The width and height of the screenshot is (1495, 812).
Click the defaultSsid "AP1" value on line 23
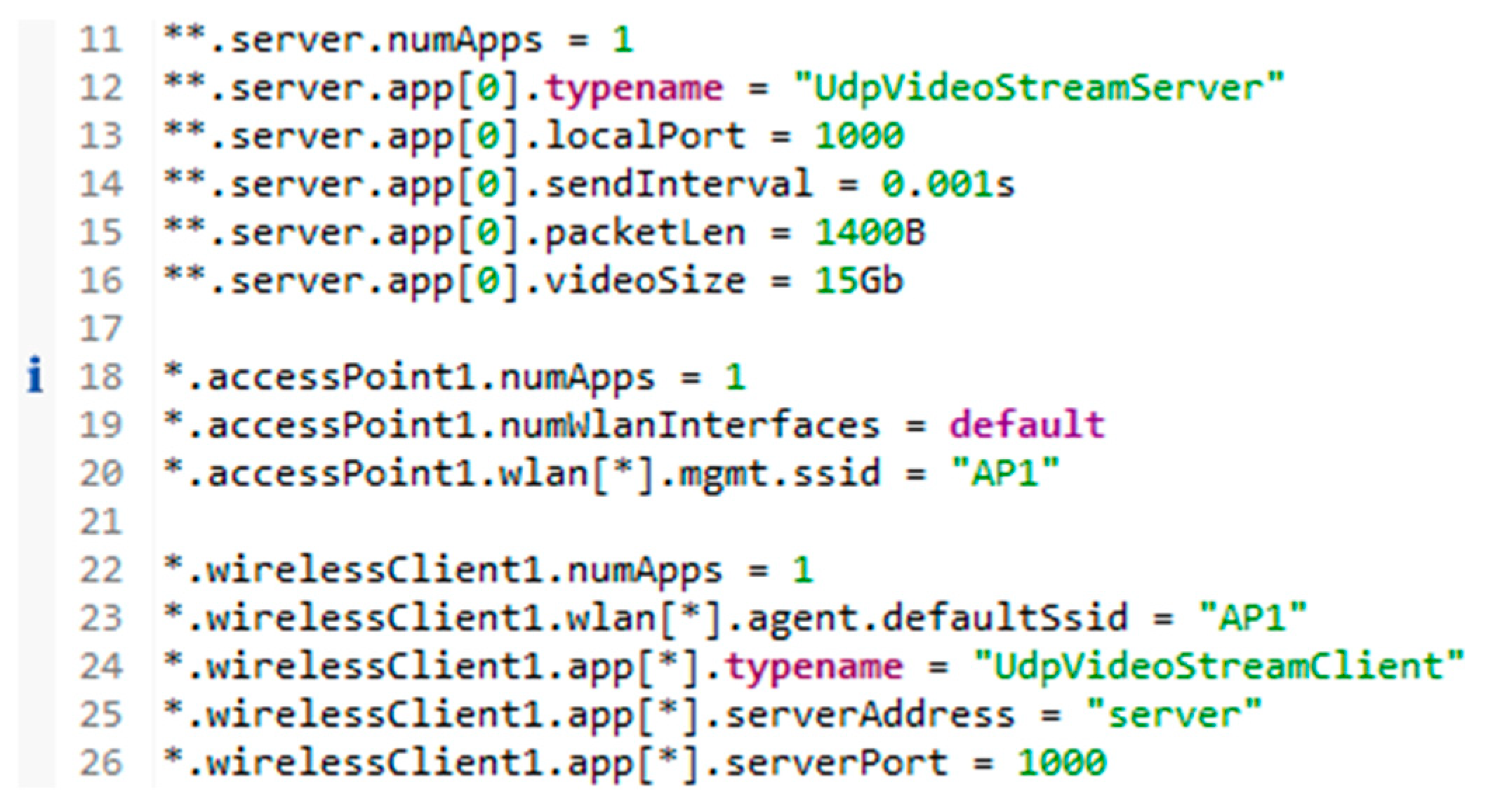pos(1253,618)
